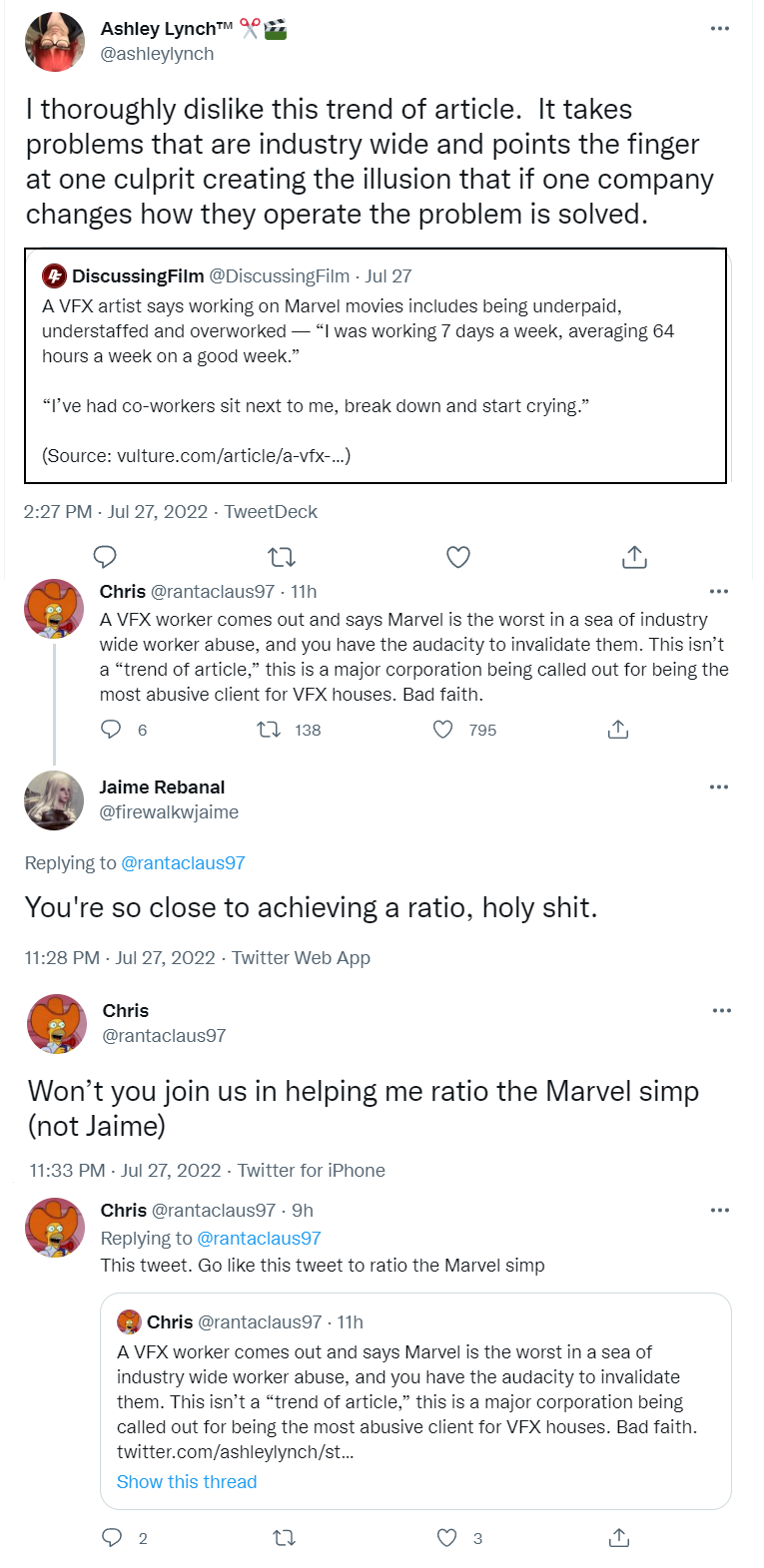Share Chris's tweet with 795 likes

pos(618,730)
